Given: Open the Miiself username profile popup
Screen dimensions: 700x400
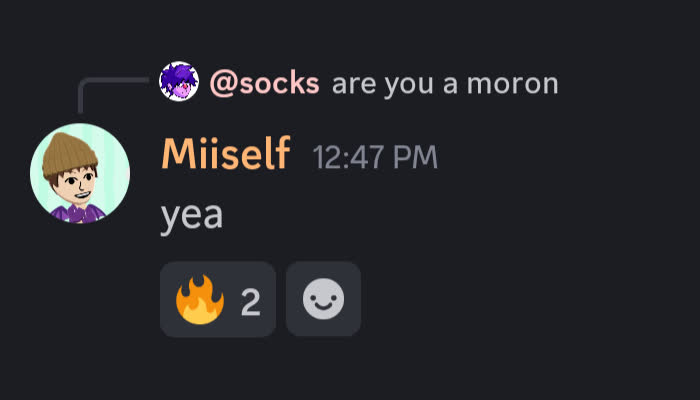Looking at the screenshot, I should pos(226,154).
